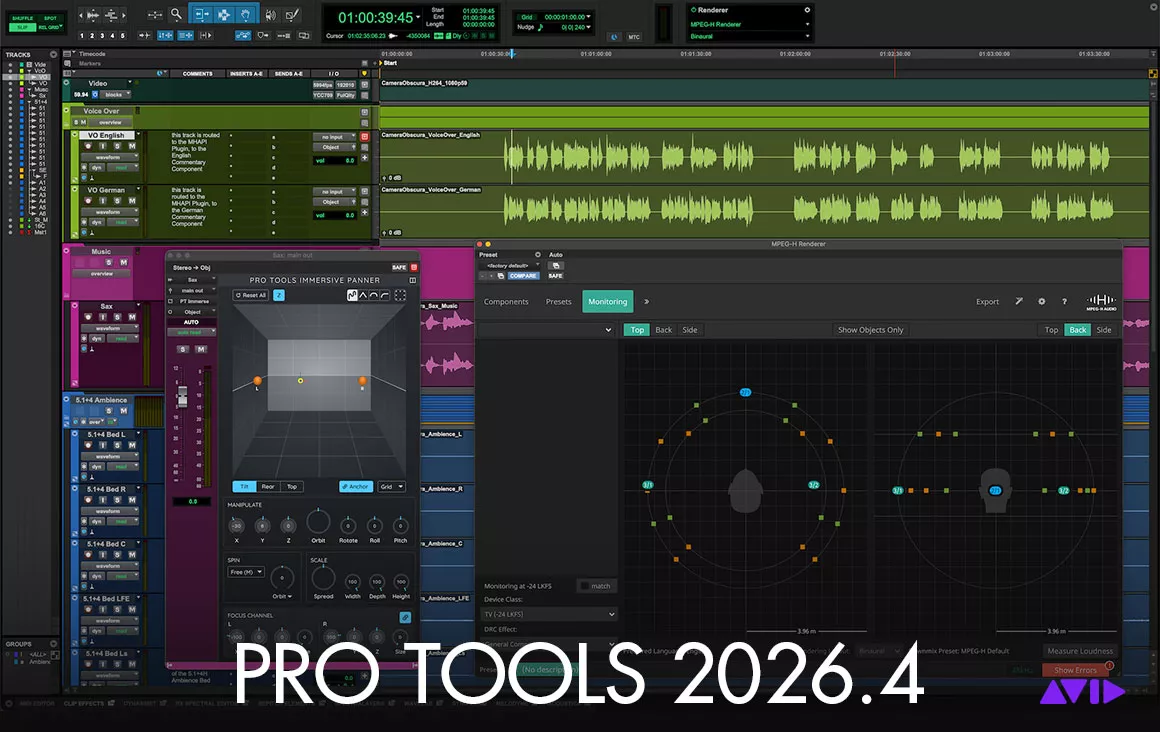Open the factory default preset dropdown

(510, 265)
